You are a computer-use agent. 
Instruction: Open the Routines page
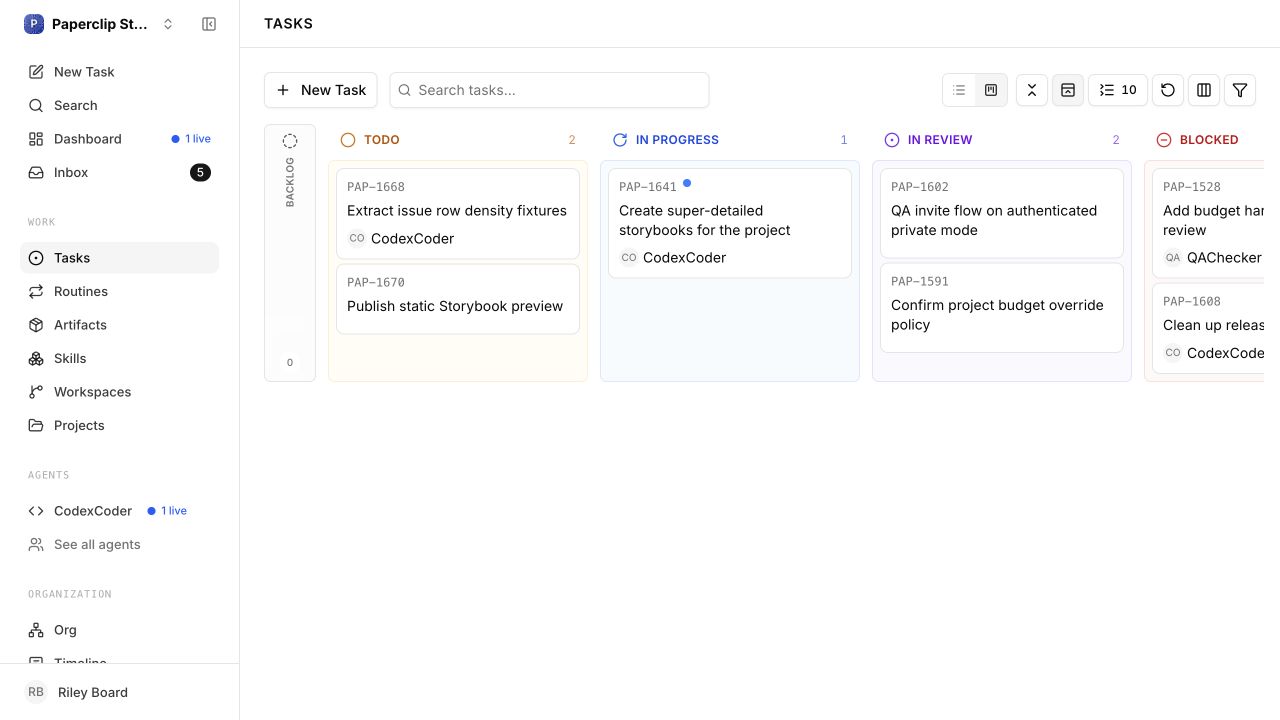[119, 291]
